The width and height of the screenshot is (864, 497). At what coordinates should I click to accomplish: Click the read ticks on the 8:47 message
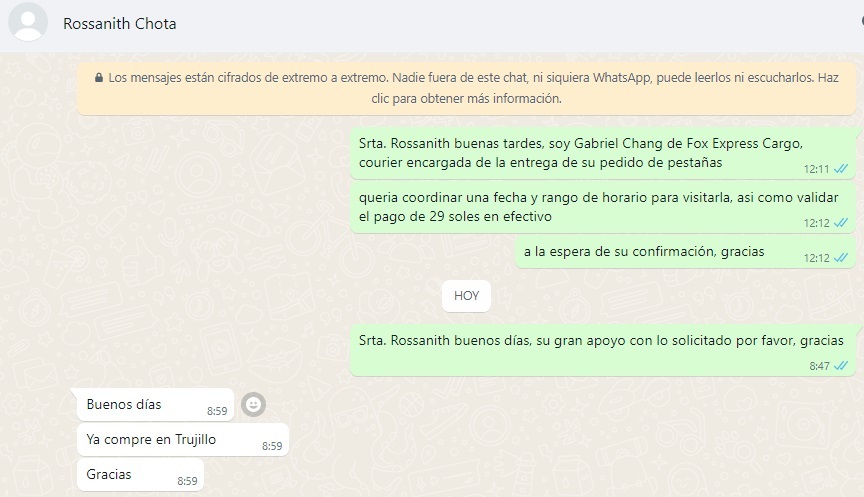(x=841, y=366)
